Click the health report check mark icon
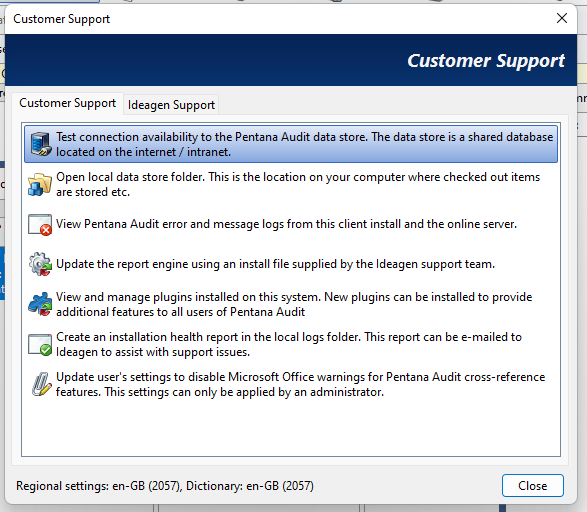 pos(40,344)
